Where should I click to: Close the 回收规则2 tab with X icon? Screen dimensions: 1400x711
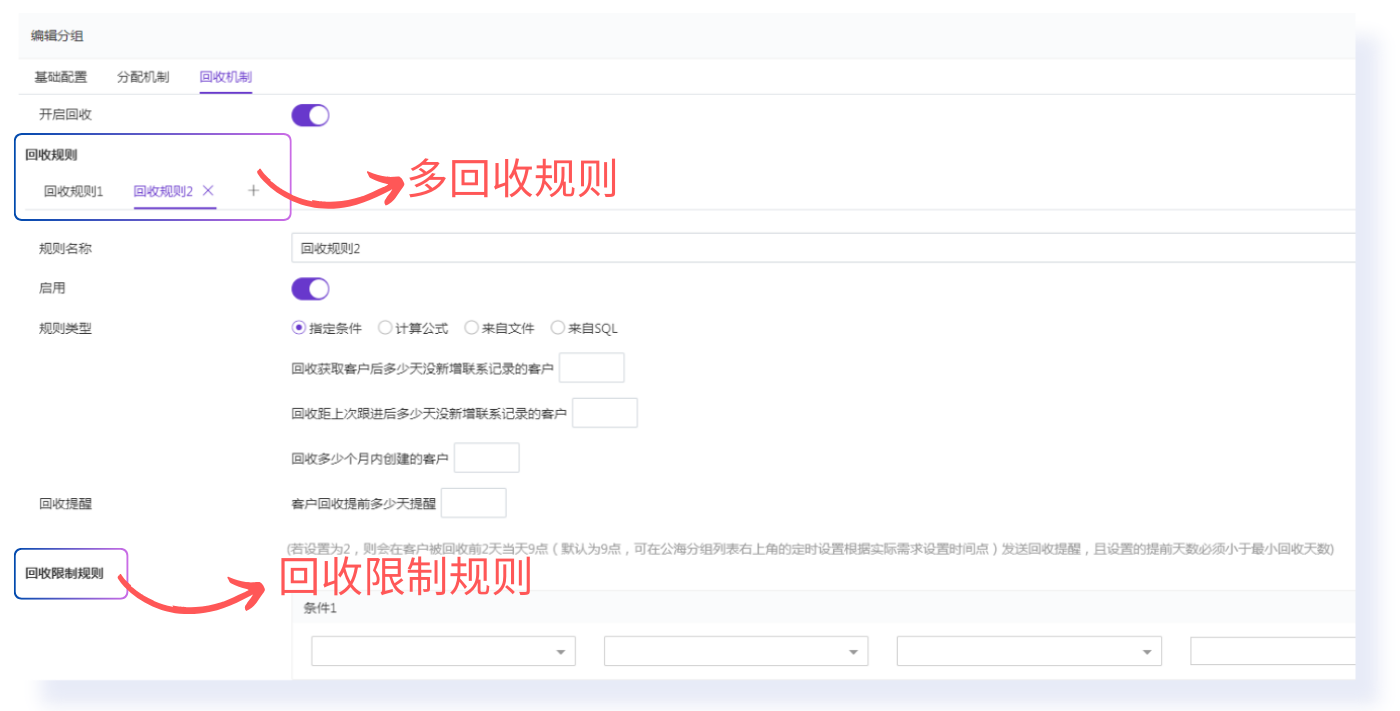click(x=208, y=190)
